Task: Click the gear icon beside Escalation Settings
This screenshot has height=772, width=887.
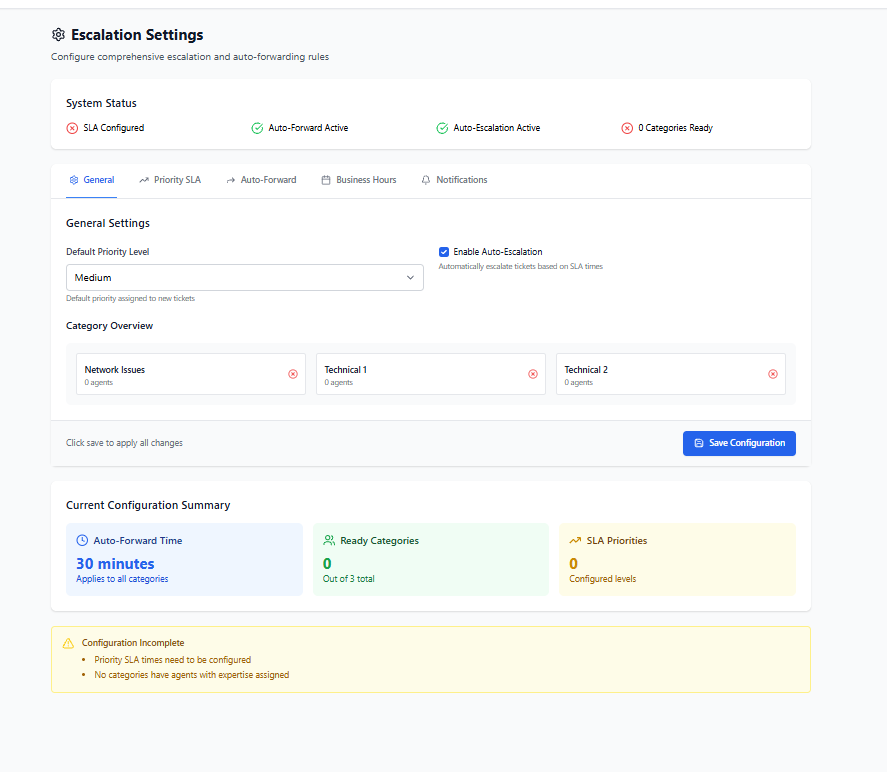Action: point(58,34)
